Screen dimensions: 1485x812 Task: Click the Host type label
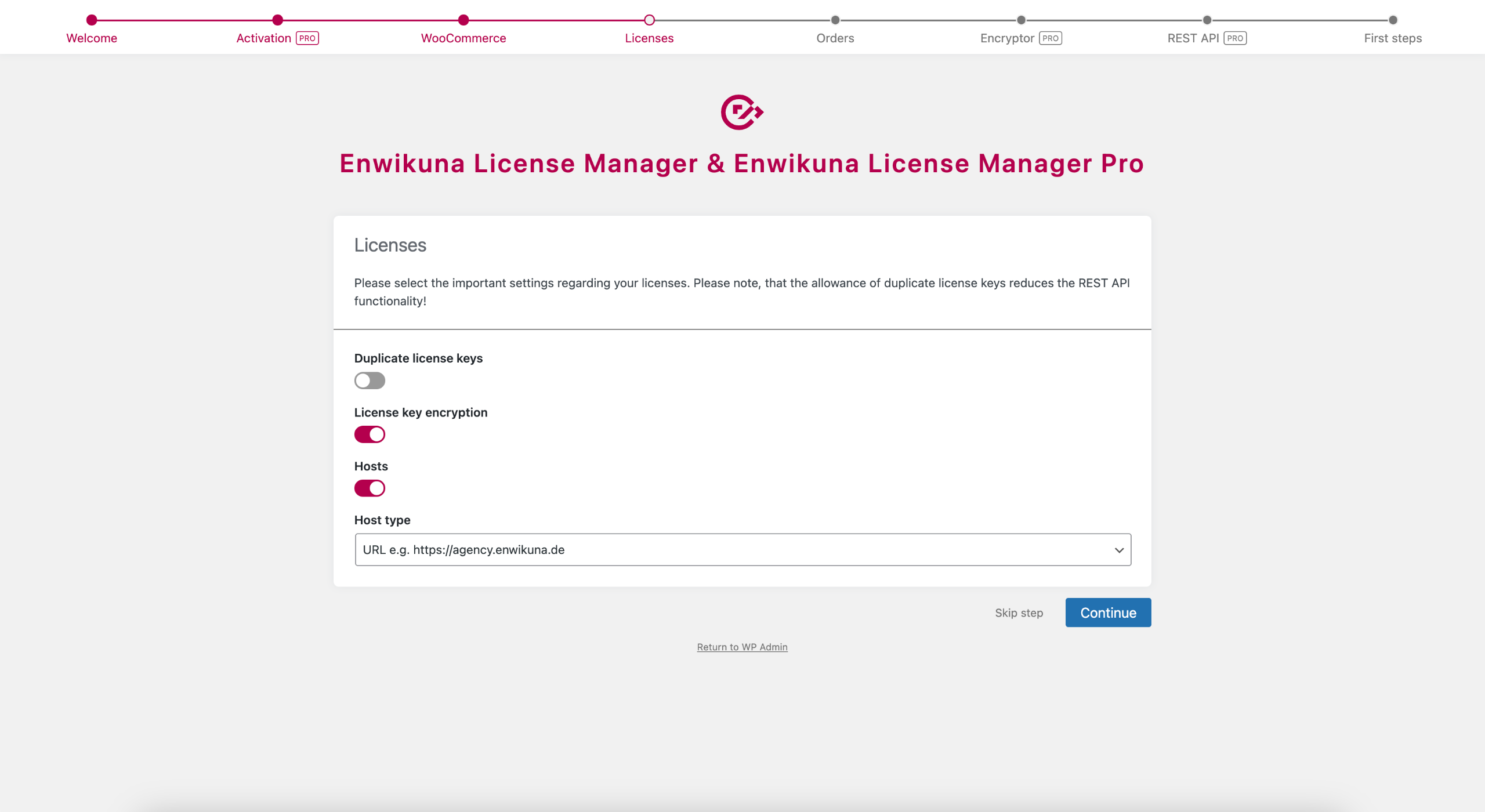382,520
